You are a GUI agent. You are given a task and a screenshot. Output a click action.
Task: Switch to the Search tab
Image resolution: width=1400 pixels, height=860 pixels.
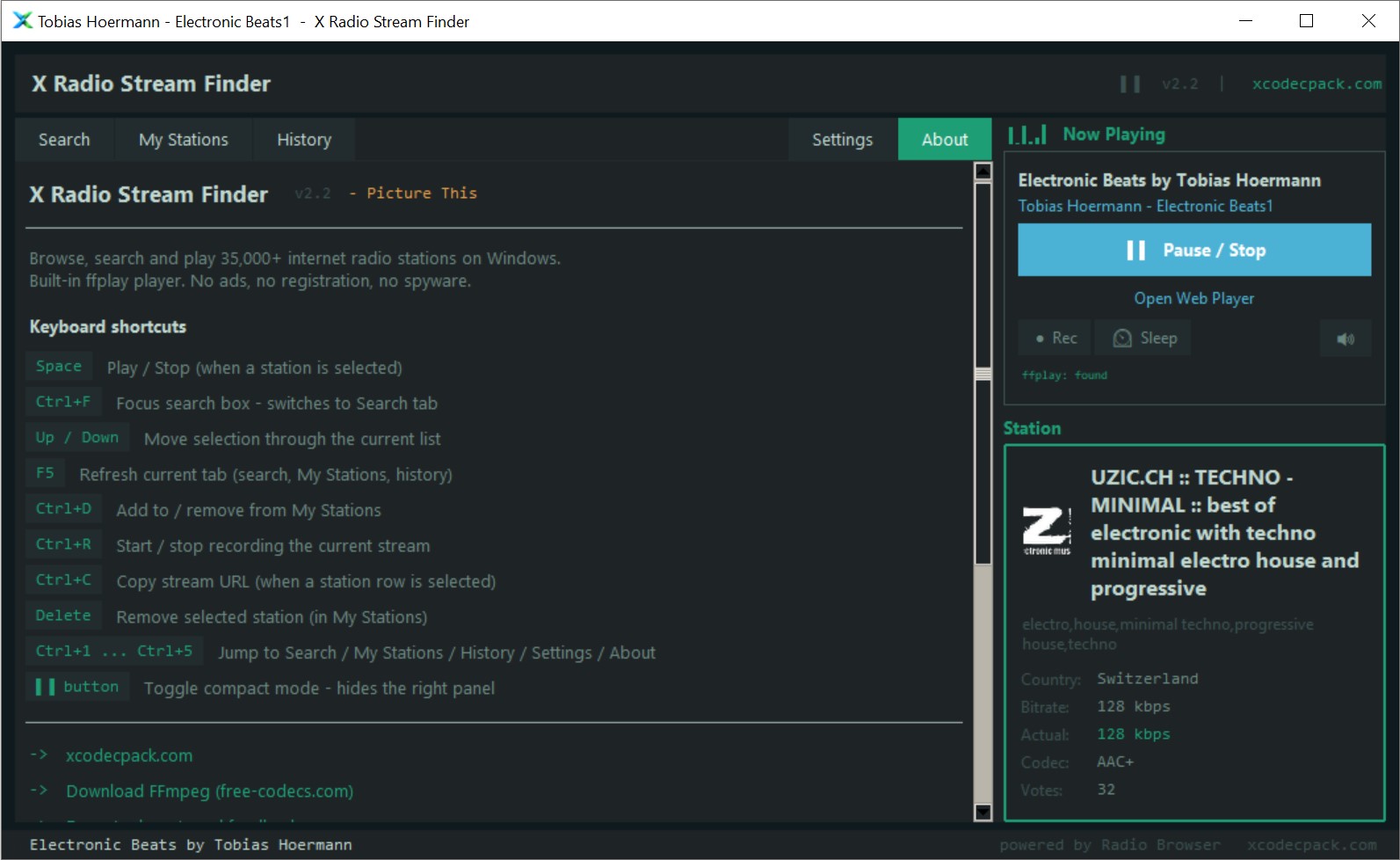pos(64,140)
